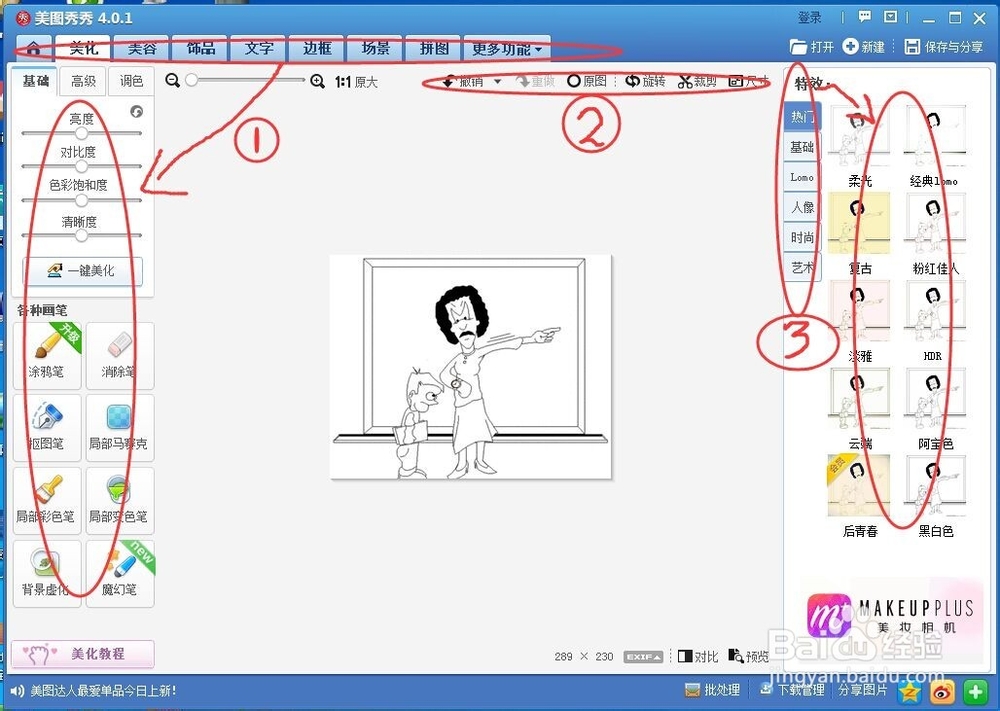The height and width of the screenshot is (711, 1000).
Task: Click 1:1 原大 actual size
Action: (x=356, y=82)
